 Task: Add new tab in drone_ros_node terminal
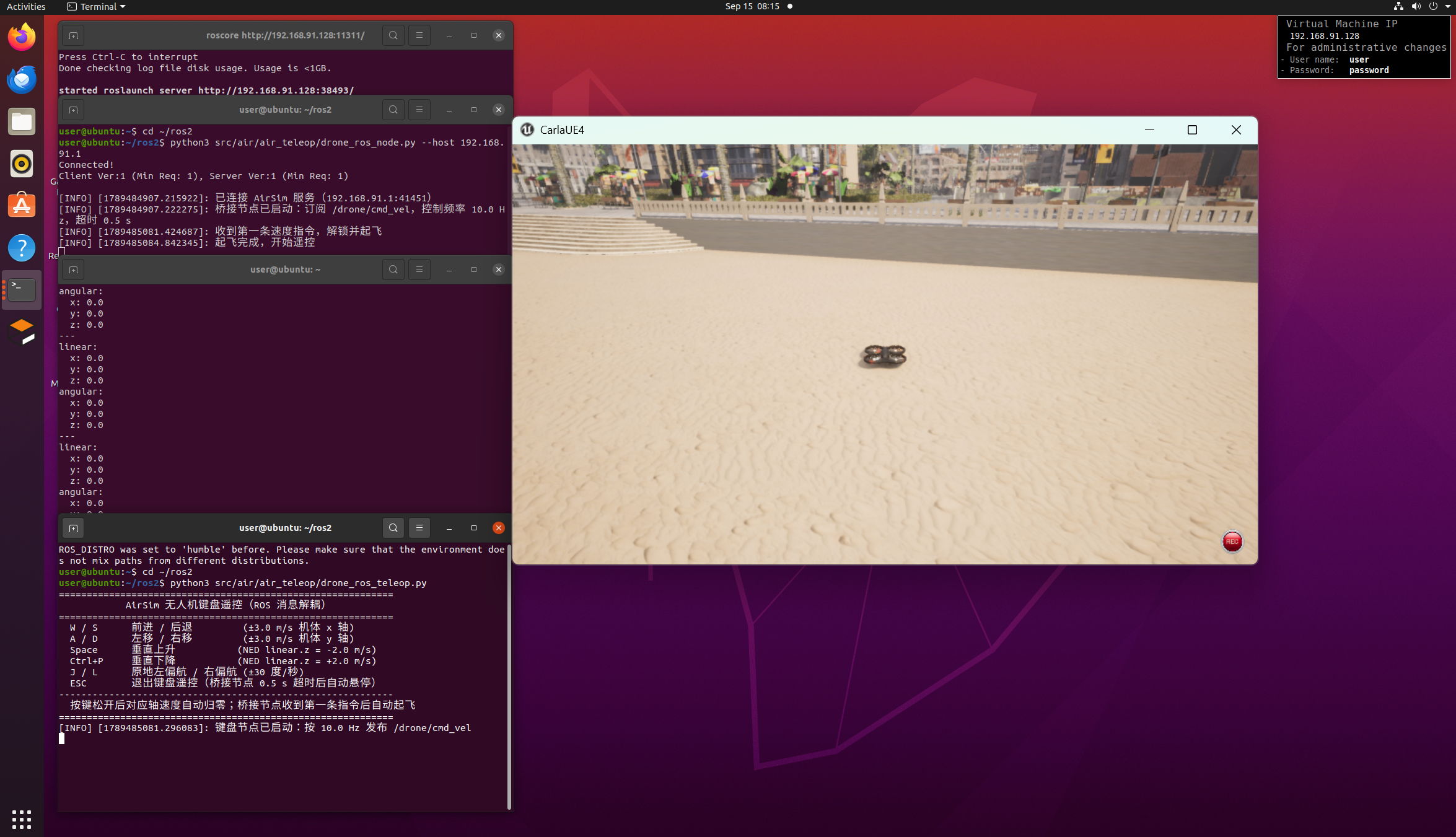pos(73,110)
